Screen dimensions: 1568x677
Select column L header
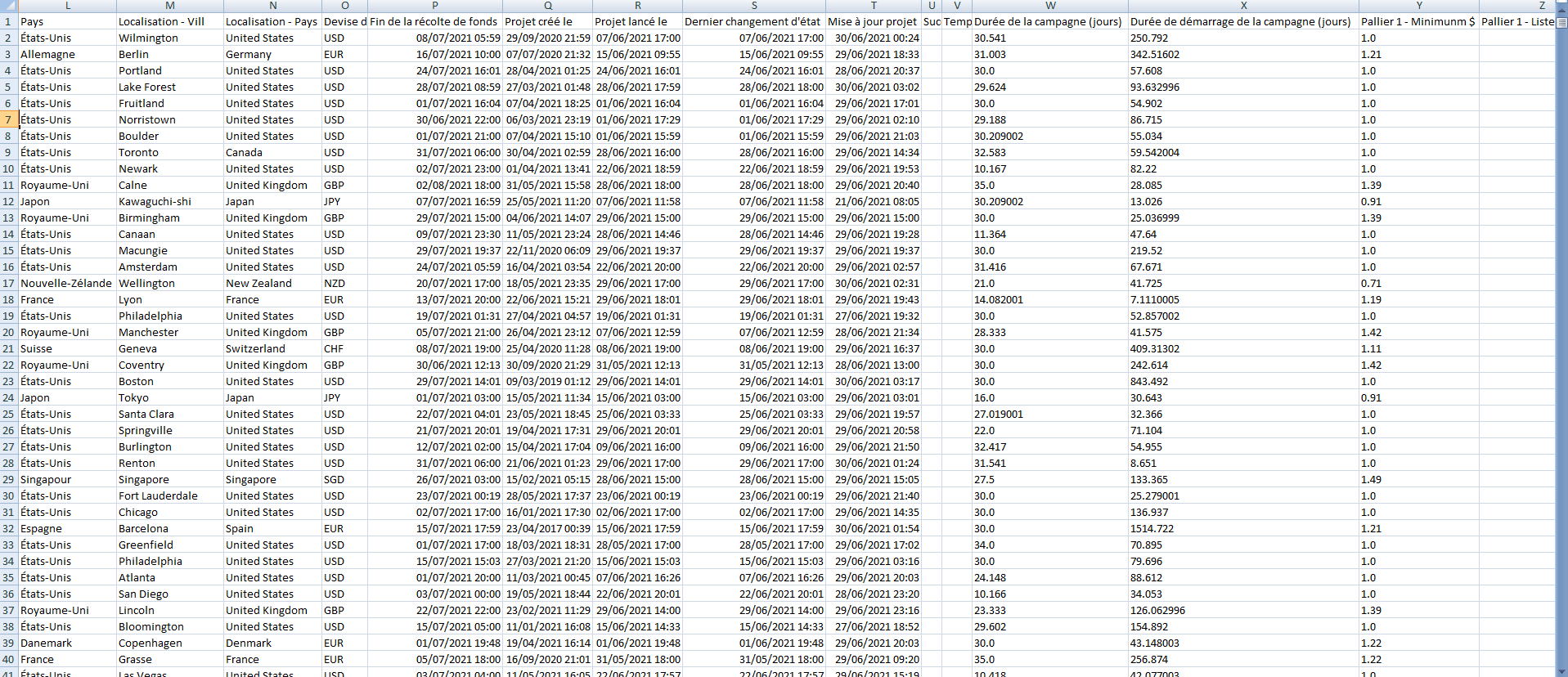(67, 6)
